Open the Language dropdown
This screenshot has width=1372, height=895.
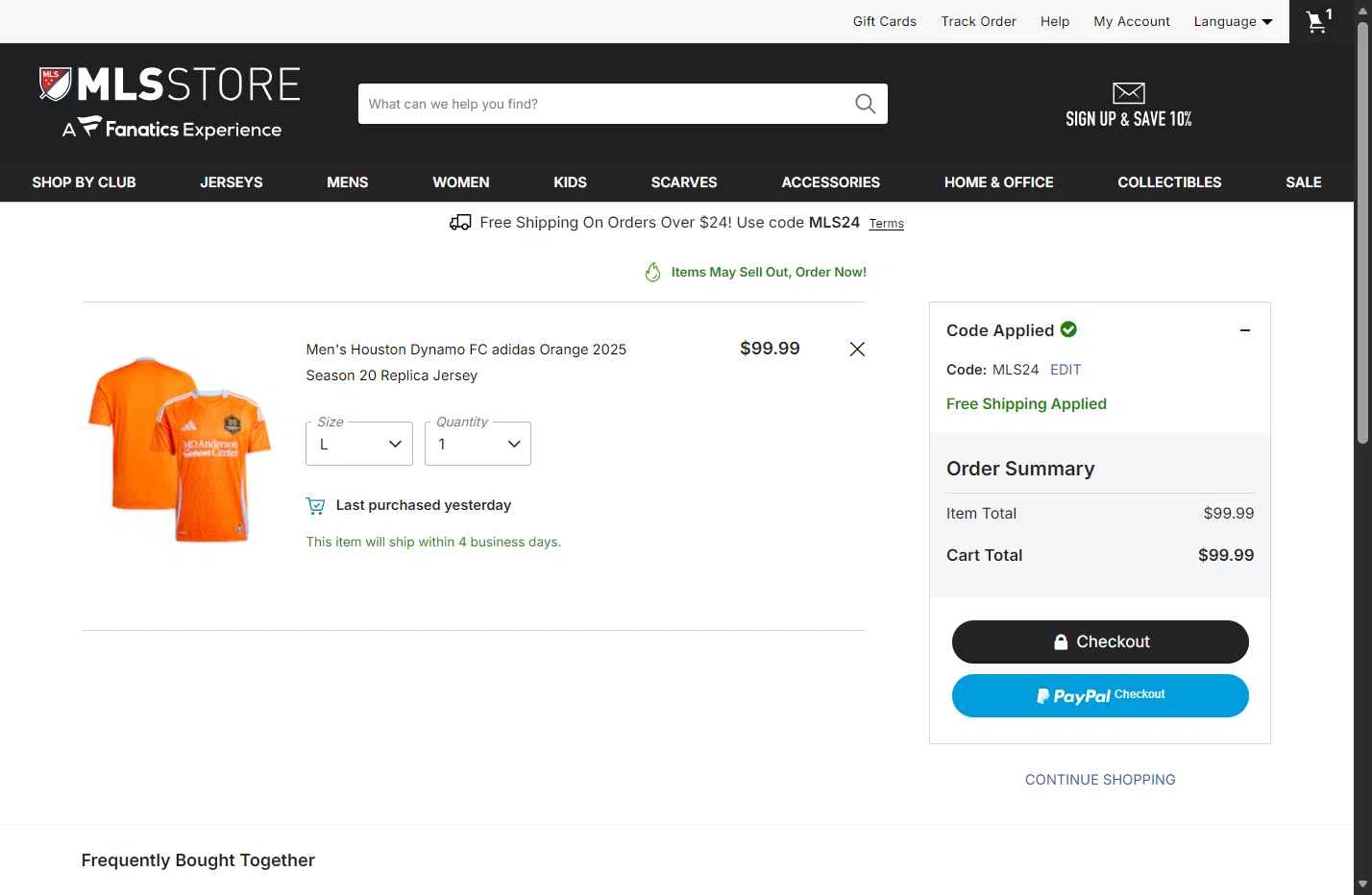(1233, 21)
